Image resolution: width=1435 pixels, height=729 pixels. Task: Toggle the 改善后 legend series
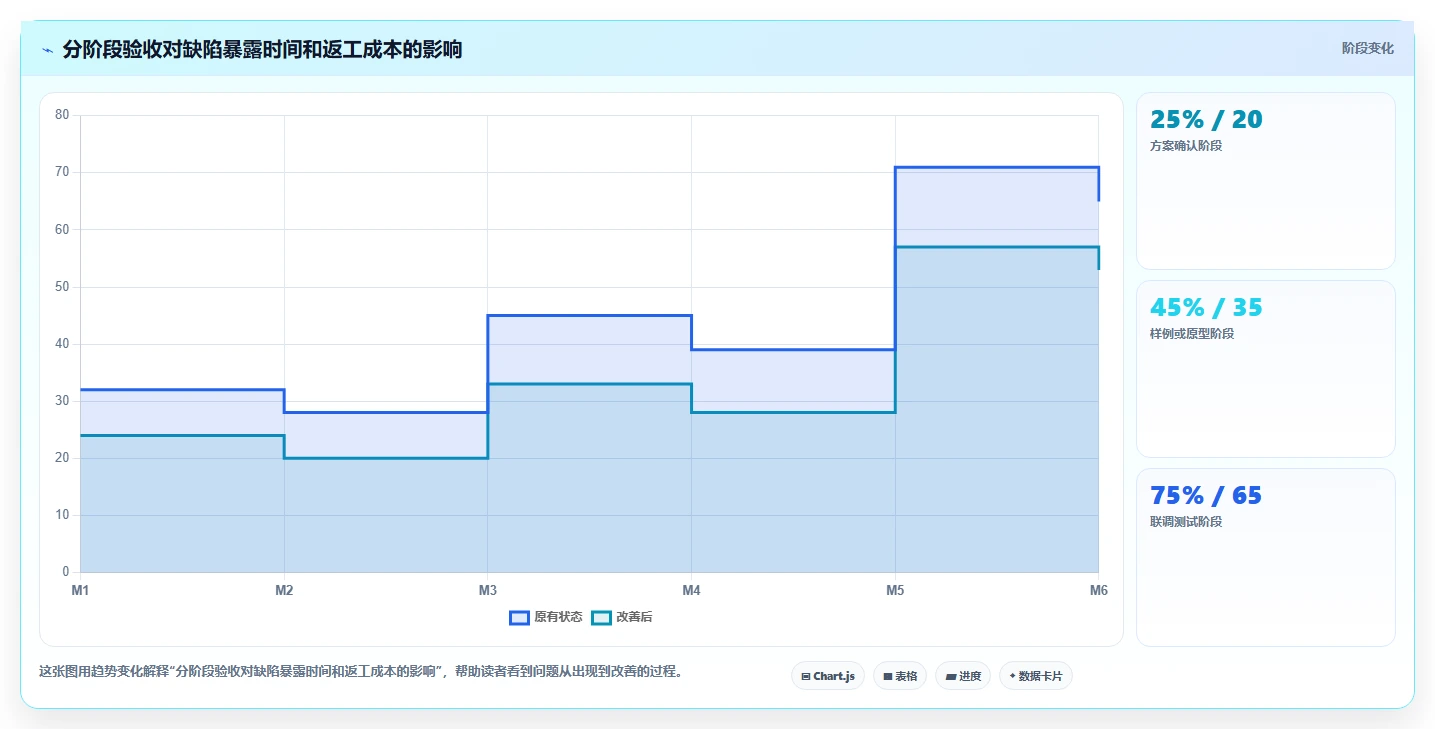622,617
